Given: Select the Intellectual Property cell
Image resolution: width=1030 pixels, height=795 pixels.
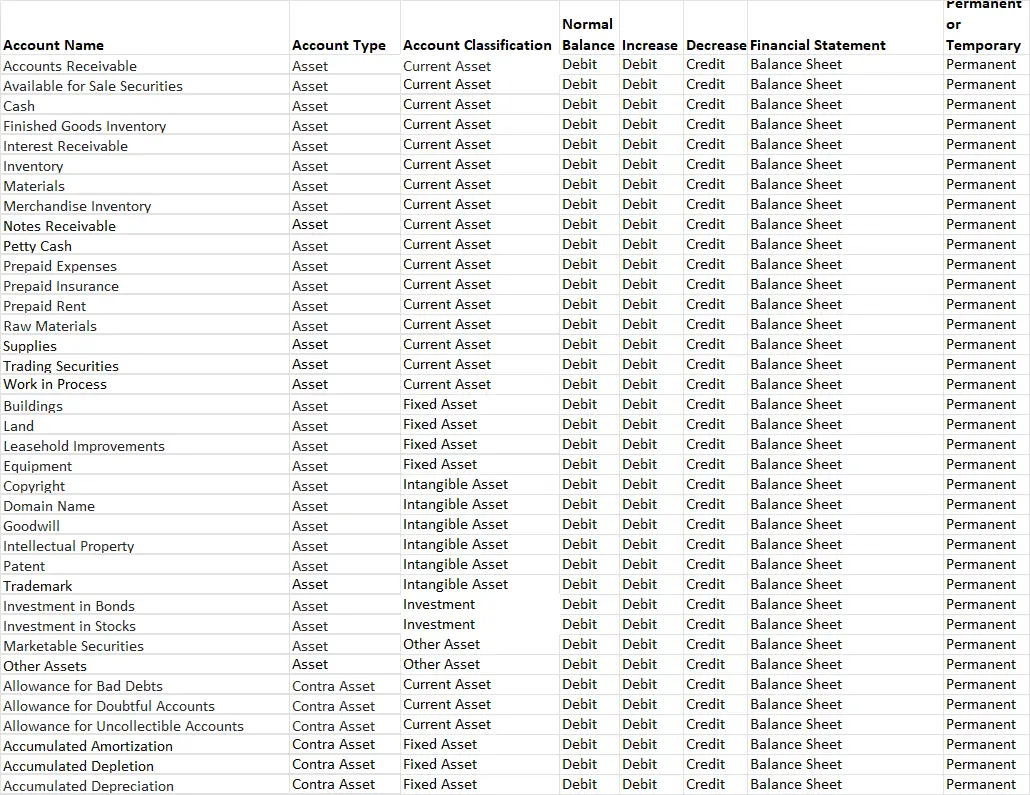Looking at the screenshot, I should (69, 546).
